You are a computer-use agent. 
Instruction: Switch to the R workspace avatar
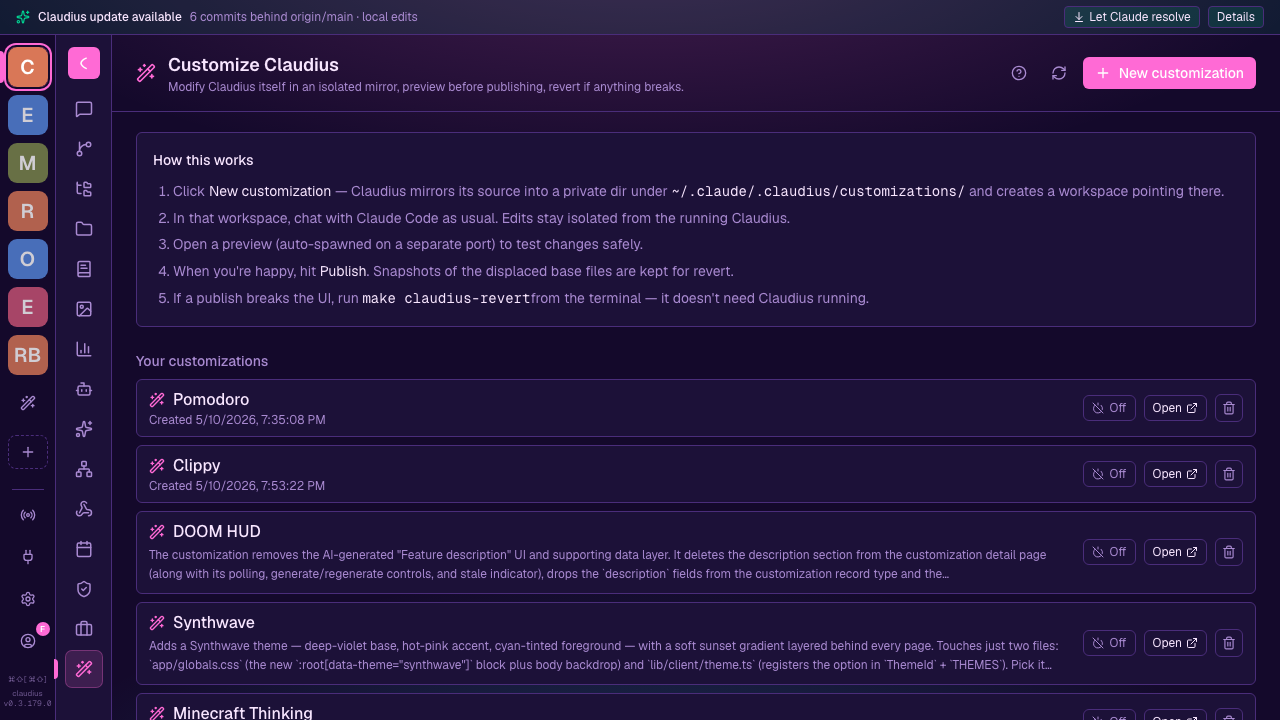click(x=28, y=211)
